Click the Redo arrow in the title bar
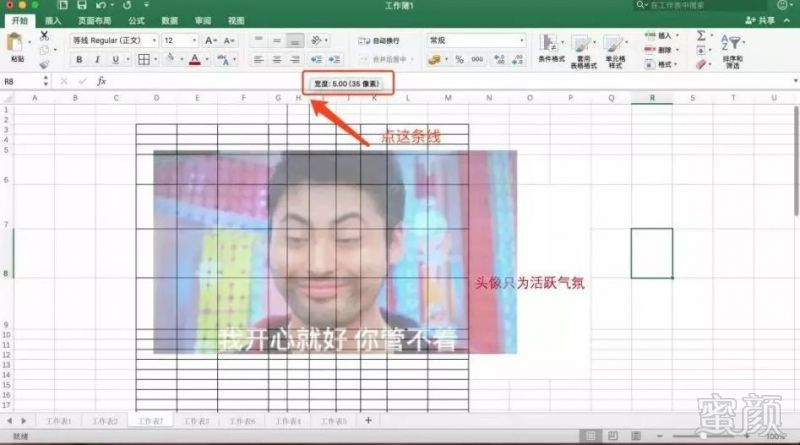The height and width of the screenshot is (445, 800). pos(127,5)
